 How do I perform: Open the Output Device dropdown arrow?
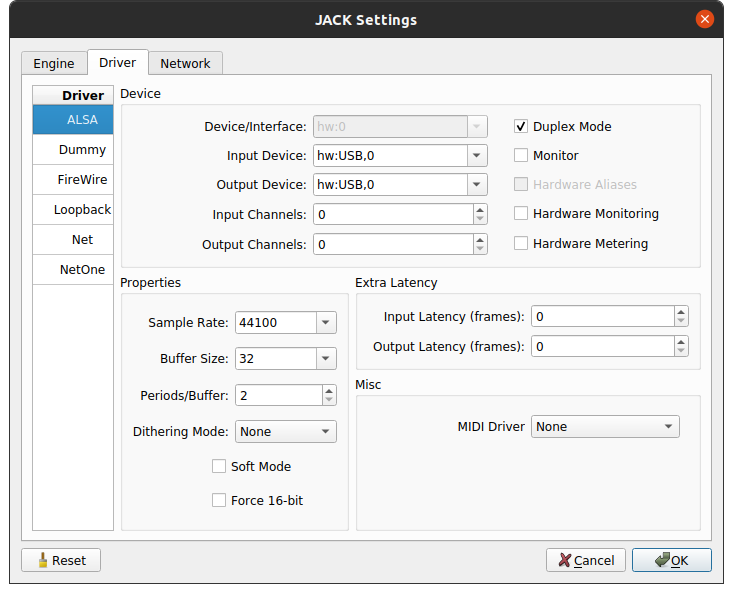tap(477, 185)
